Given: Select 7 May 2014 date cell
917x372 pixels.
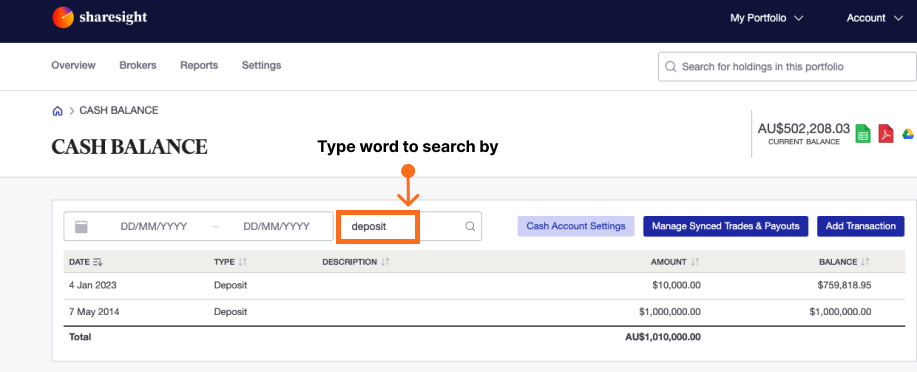Looking at the screenshot, I should [x=94, y=312].
